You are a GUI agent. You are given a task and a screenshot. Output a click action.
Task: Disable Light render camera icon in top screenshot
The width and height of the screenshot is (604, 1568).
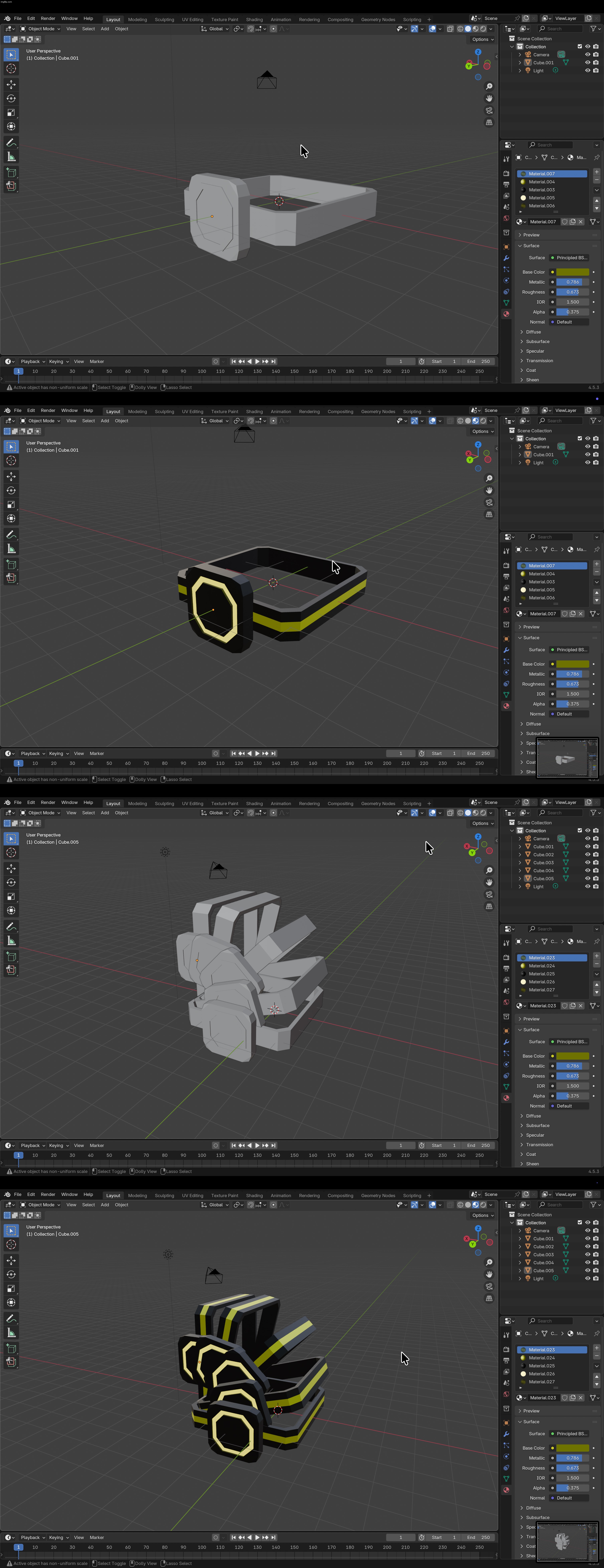pos(595,71)
